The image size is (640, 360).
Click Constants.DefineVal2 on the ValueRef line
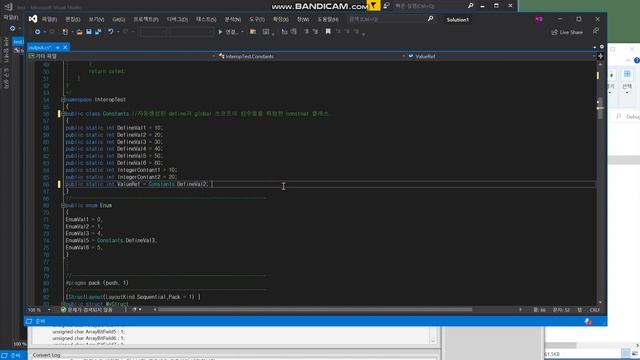click(x=178, y=184)
